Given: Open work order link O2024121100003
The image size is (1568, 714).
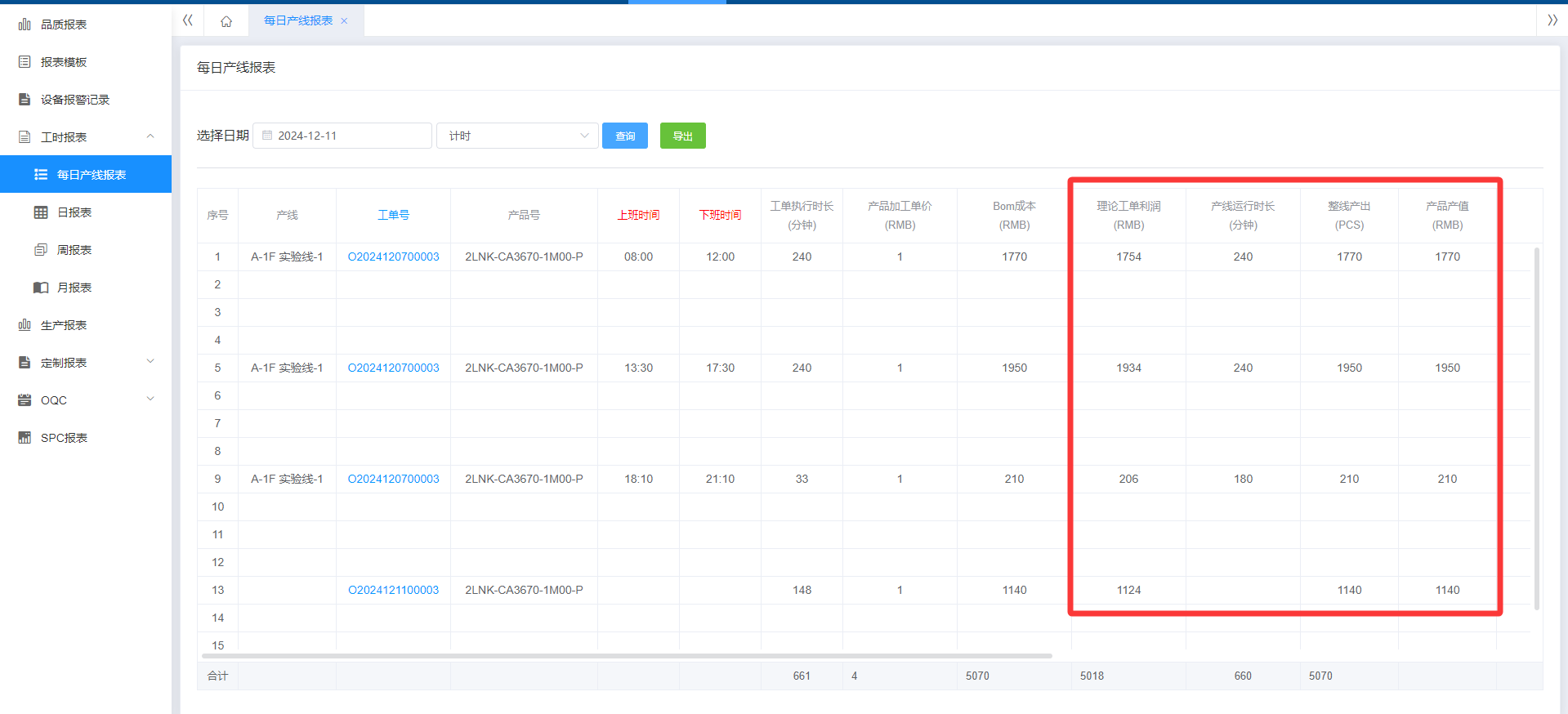Looking at the screenshot, I should click(x=393, y=590).
